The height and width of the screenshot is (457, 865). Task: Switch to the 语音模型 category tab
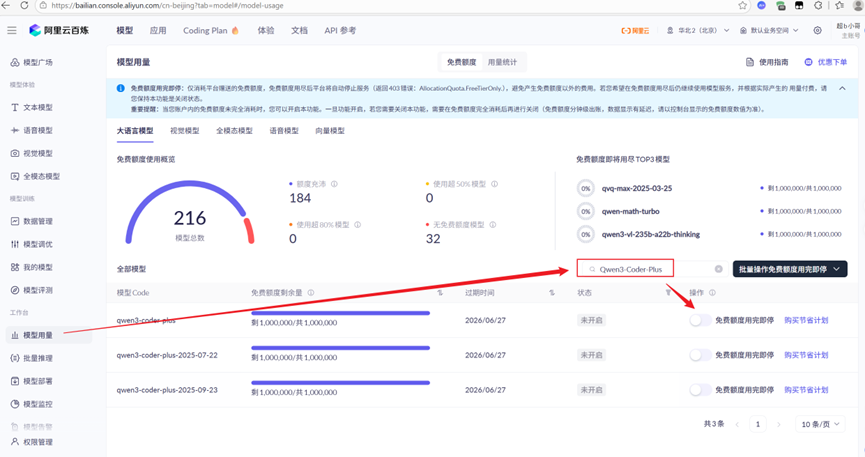click(x=284, y=131)
